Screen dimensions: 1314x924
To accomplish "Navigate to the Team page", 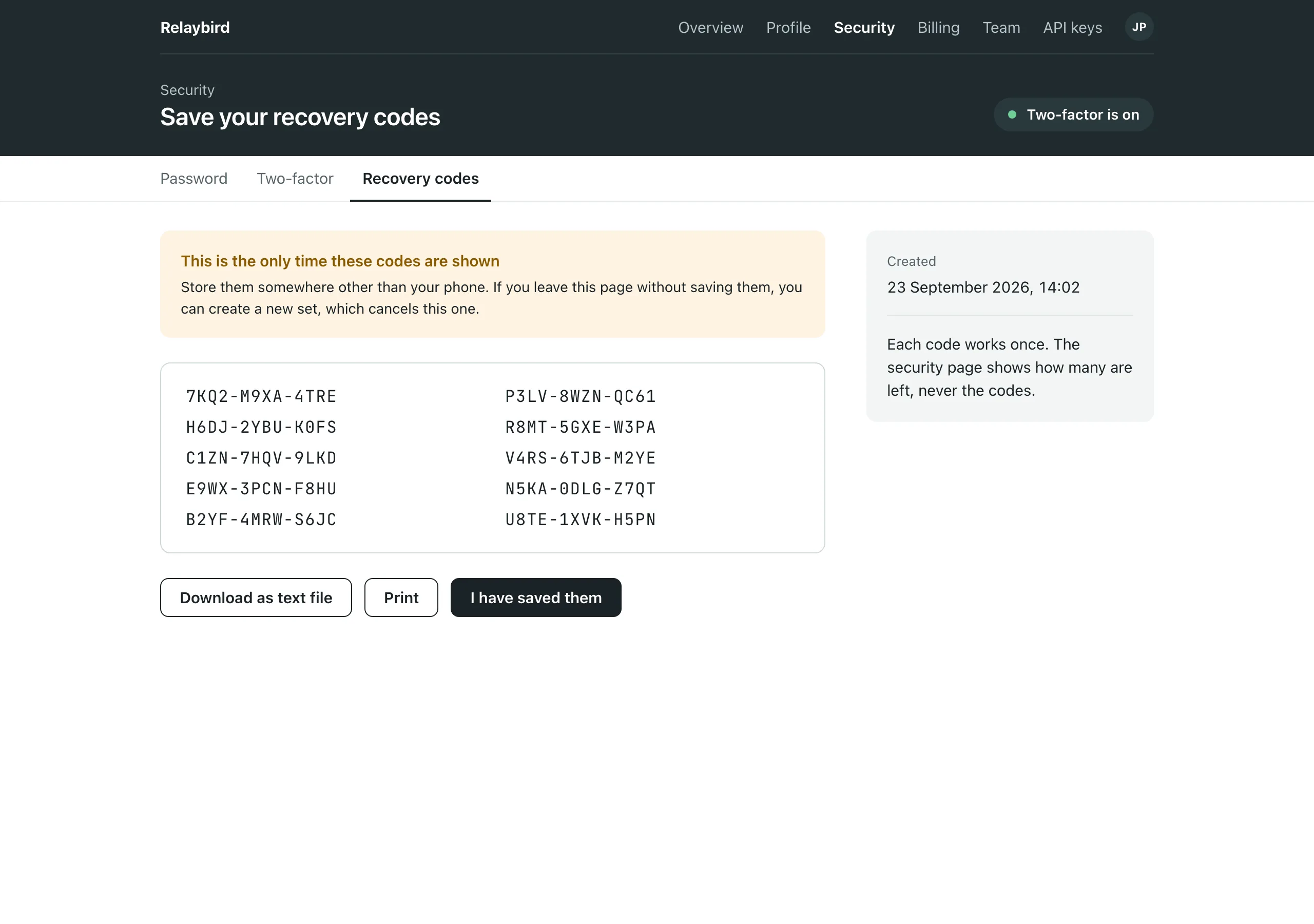I will [x=1001, y=28].
